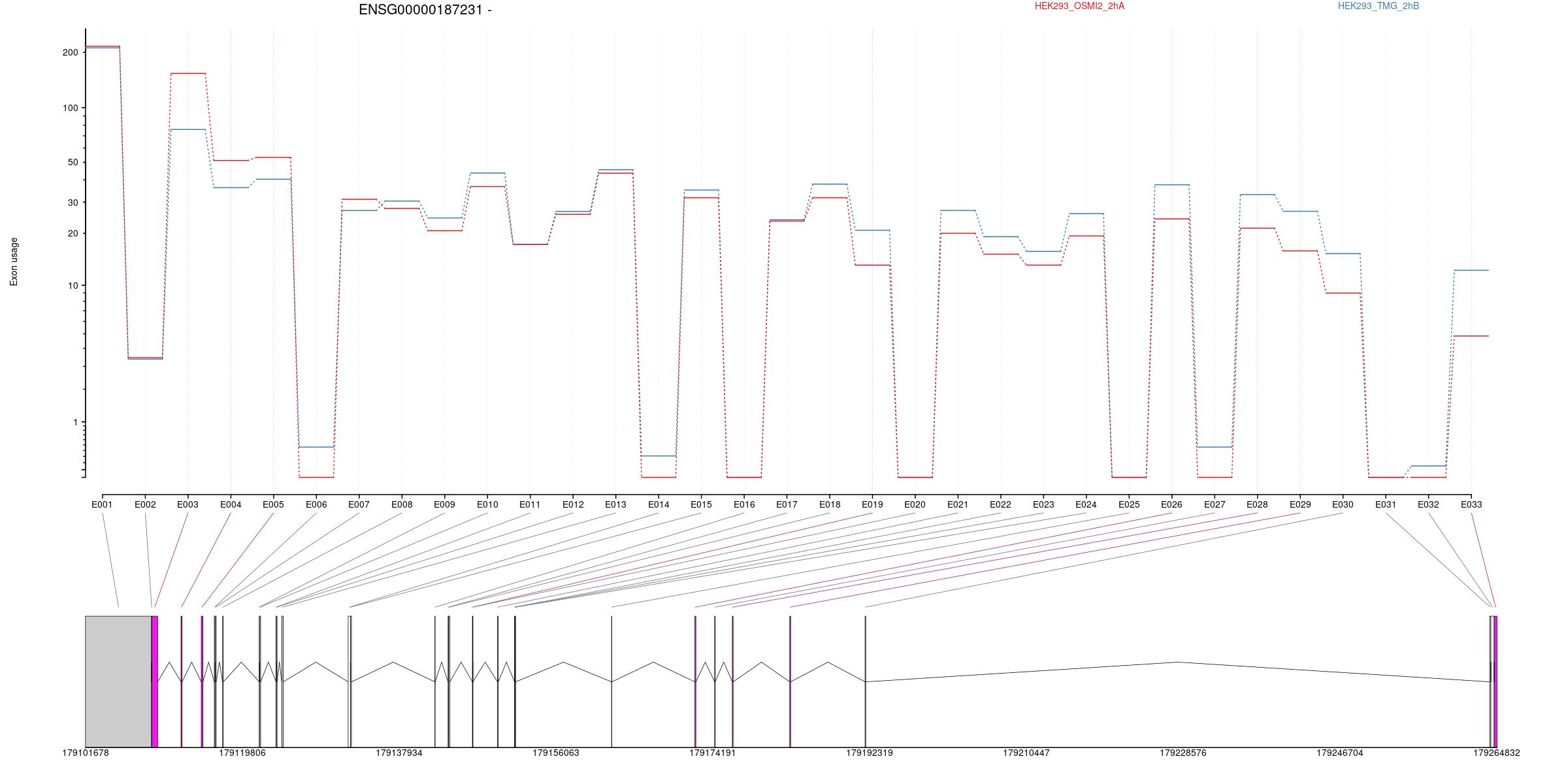
Task: Click exon label E030
Action: [x=1343, y=504]
